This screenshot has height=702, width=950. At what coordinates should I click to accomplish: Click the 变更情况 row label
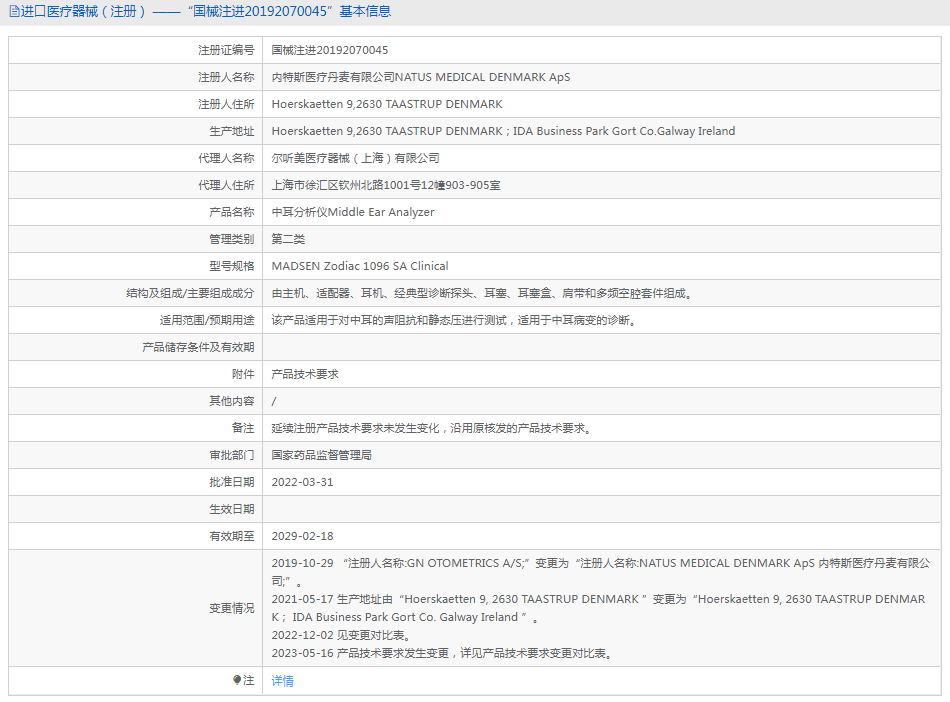[231, 608]
